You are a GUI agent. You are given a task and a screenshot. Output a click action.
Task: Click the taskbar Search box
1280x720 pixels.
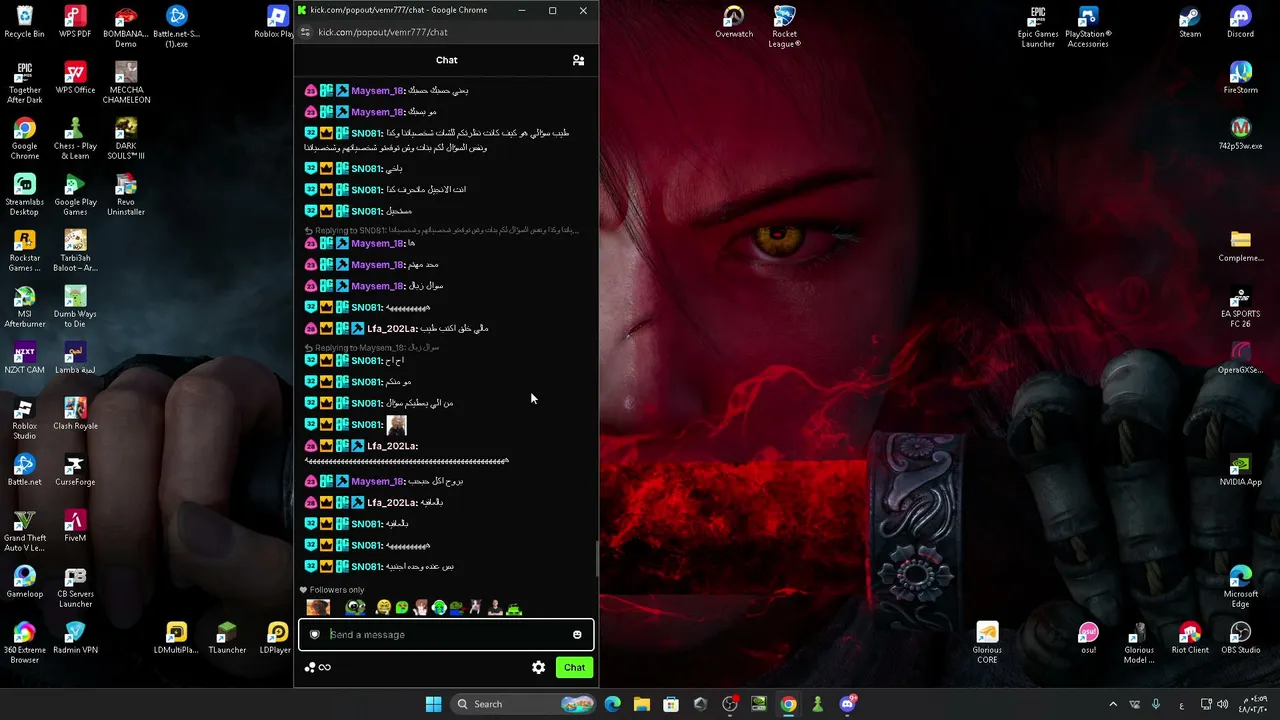pyautogui.click(x=523, y=704)
